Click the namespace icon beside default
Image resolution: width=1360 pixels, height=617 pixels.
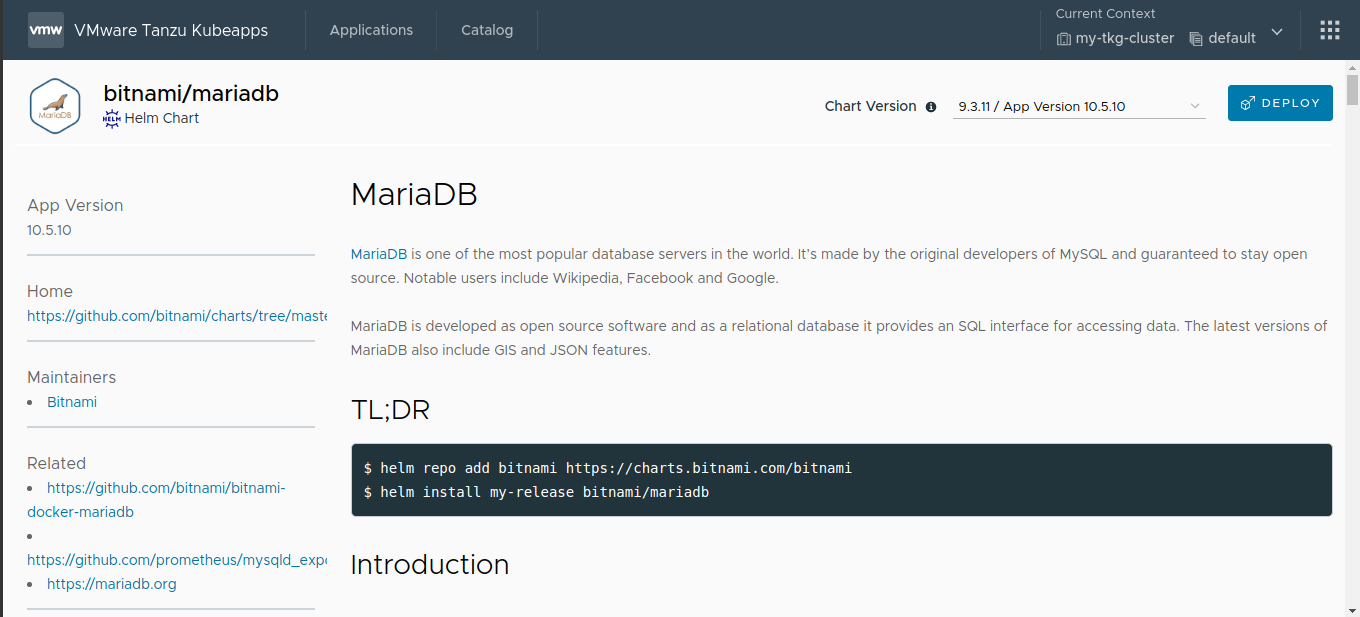pyautogui.click(x=1196, y=38)
